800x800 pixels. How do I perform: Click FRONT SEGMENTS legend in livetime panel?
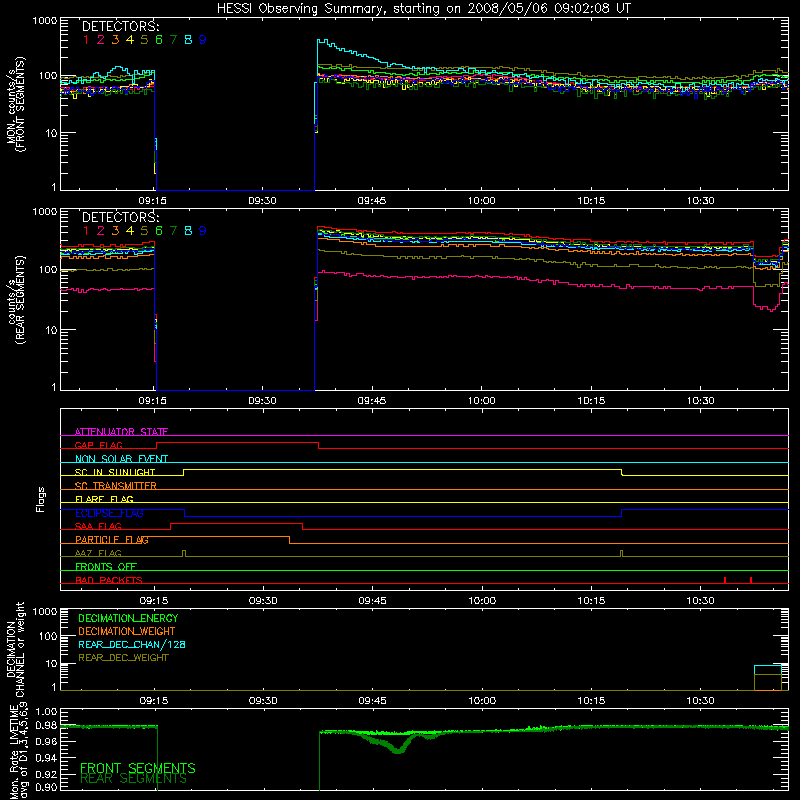[138, 768]
